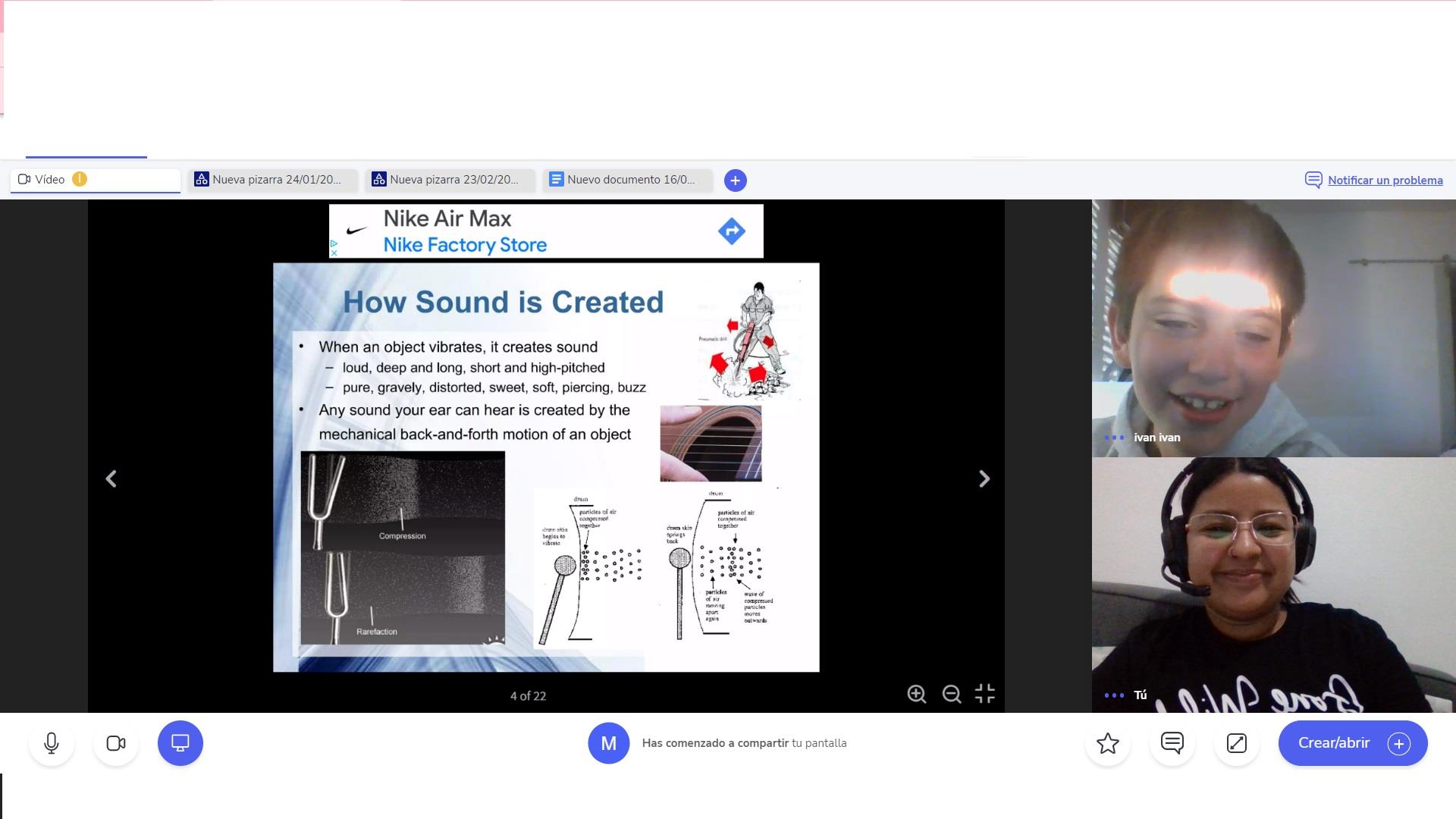Open Tú participant options dots
1456x819 pixels.
coord(1114,695)
